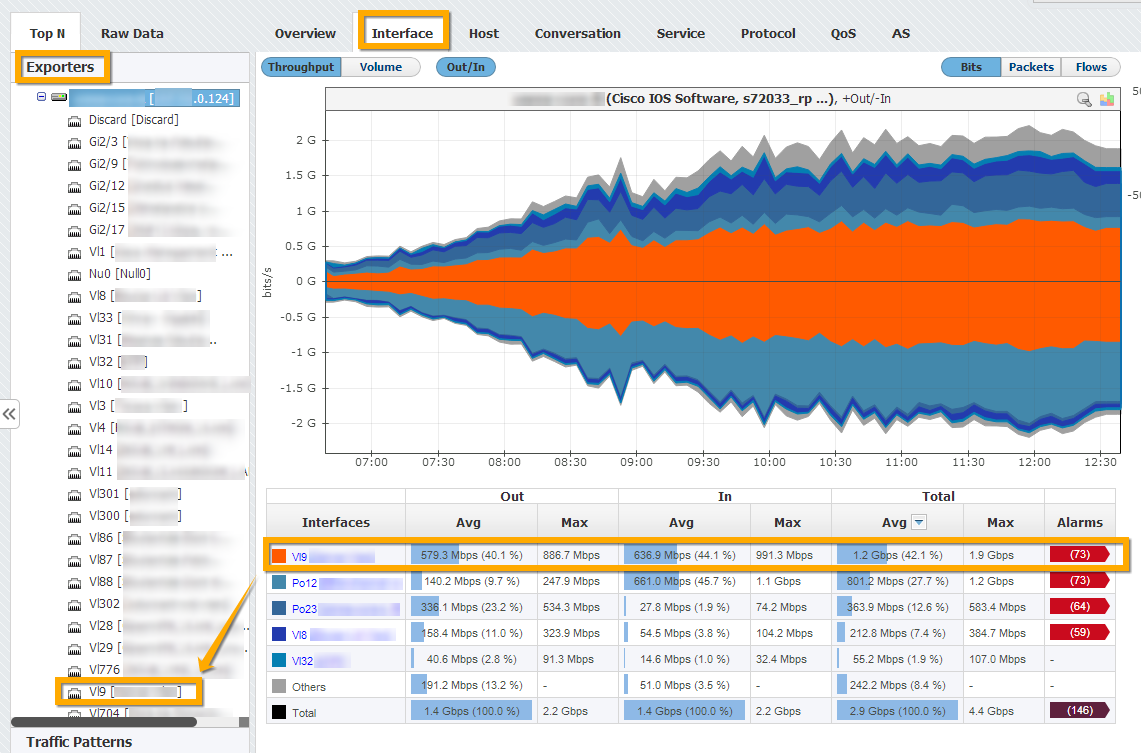This screenshot has height=753, width=1141.
Task: Click the exporter tree horizontal scrollbar
Action: click(x=104, y=722)
